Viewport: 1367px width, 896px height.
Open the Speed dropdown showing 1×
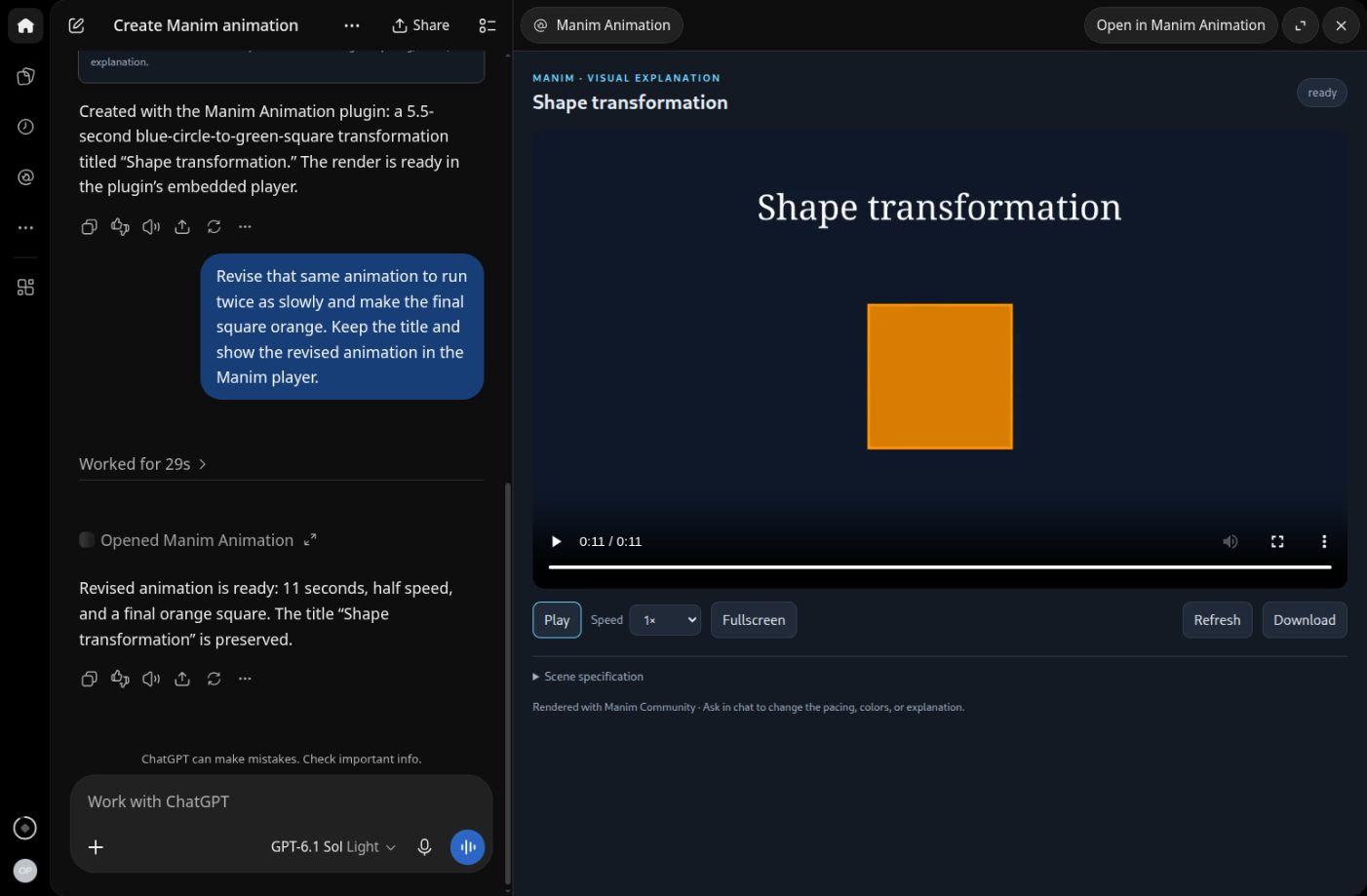(665, 620)
